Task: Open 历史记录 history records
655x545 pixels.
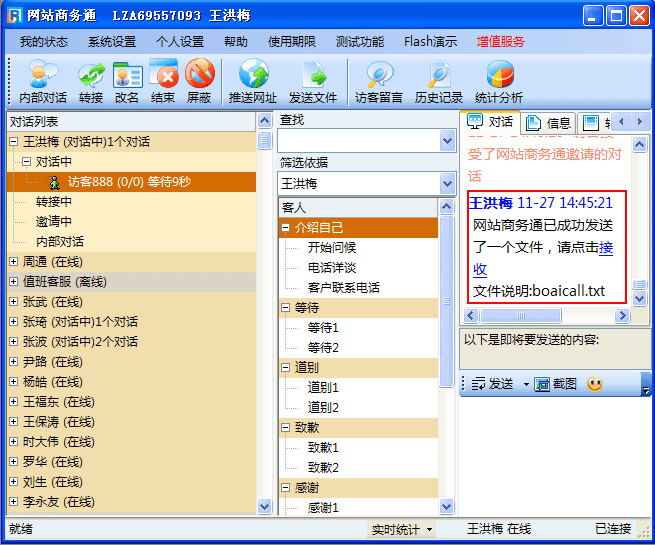Action: [439, 81]
